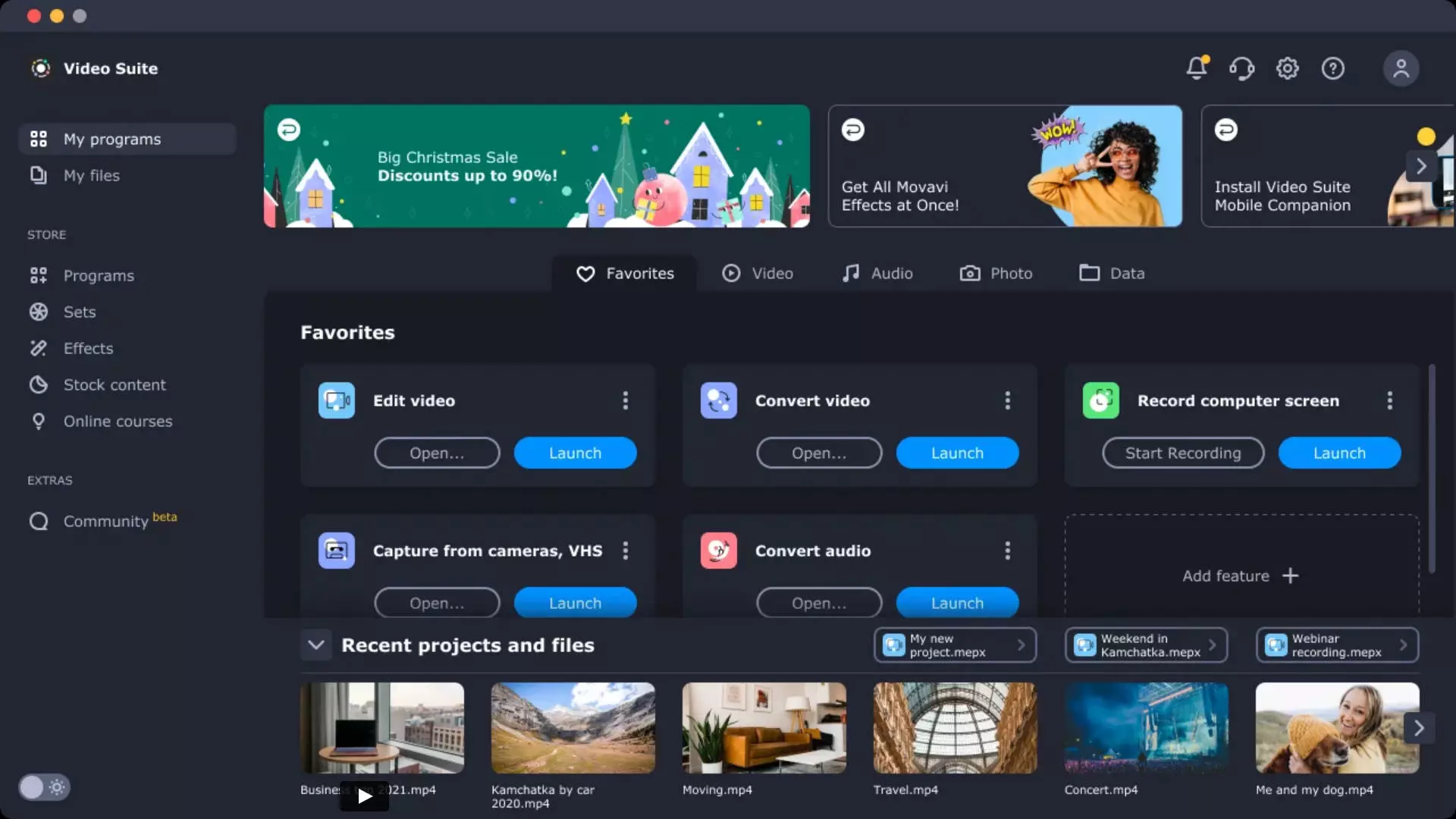Open Convert audio options menu
This screenshot has width=1456, height=819.
(1007, 550)
